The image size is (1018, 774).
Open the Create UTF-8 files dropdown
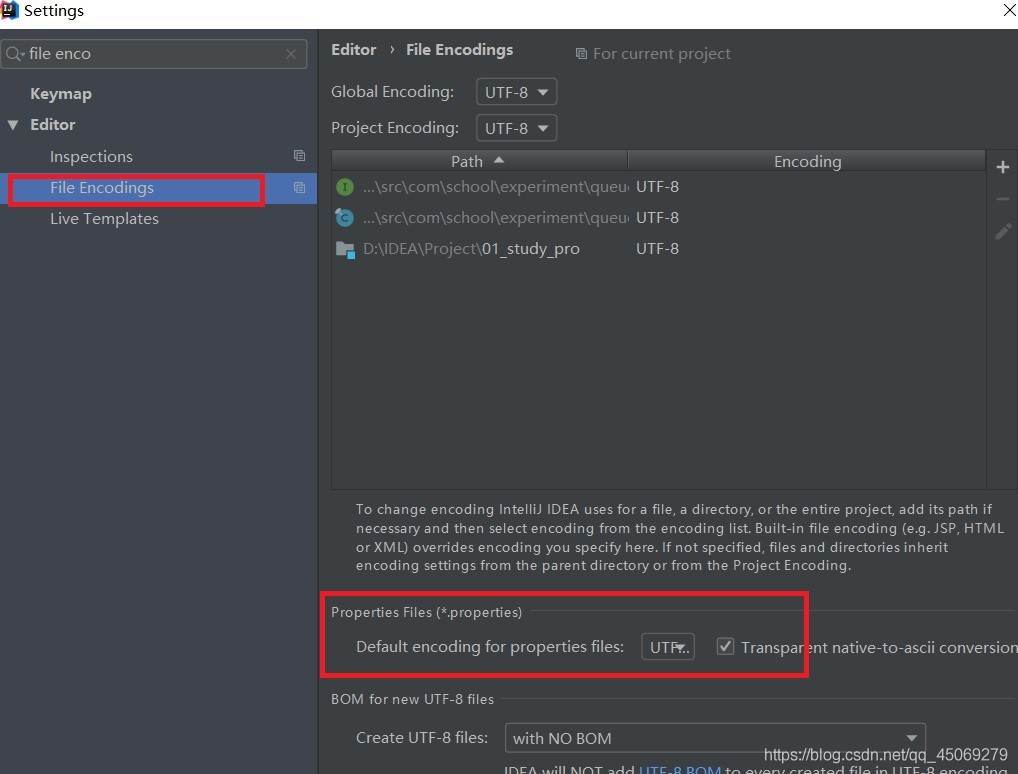(715, 738)
